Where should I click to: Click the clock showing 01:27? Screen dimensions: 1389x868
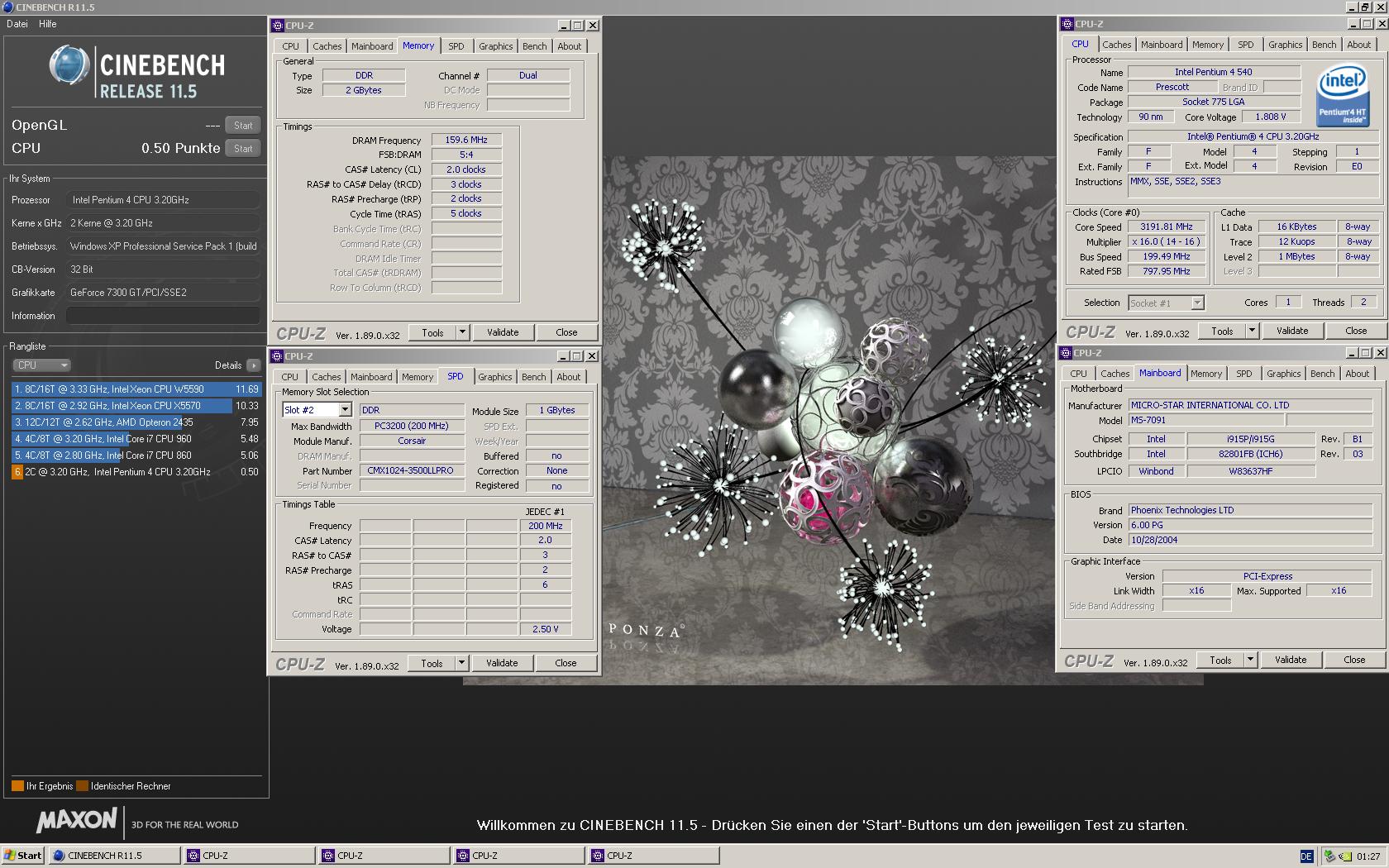point(1368,856)
